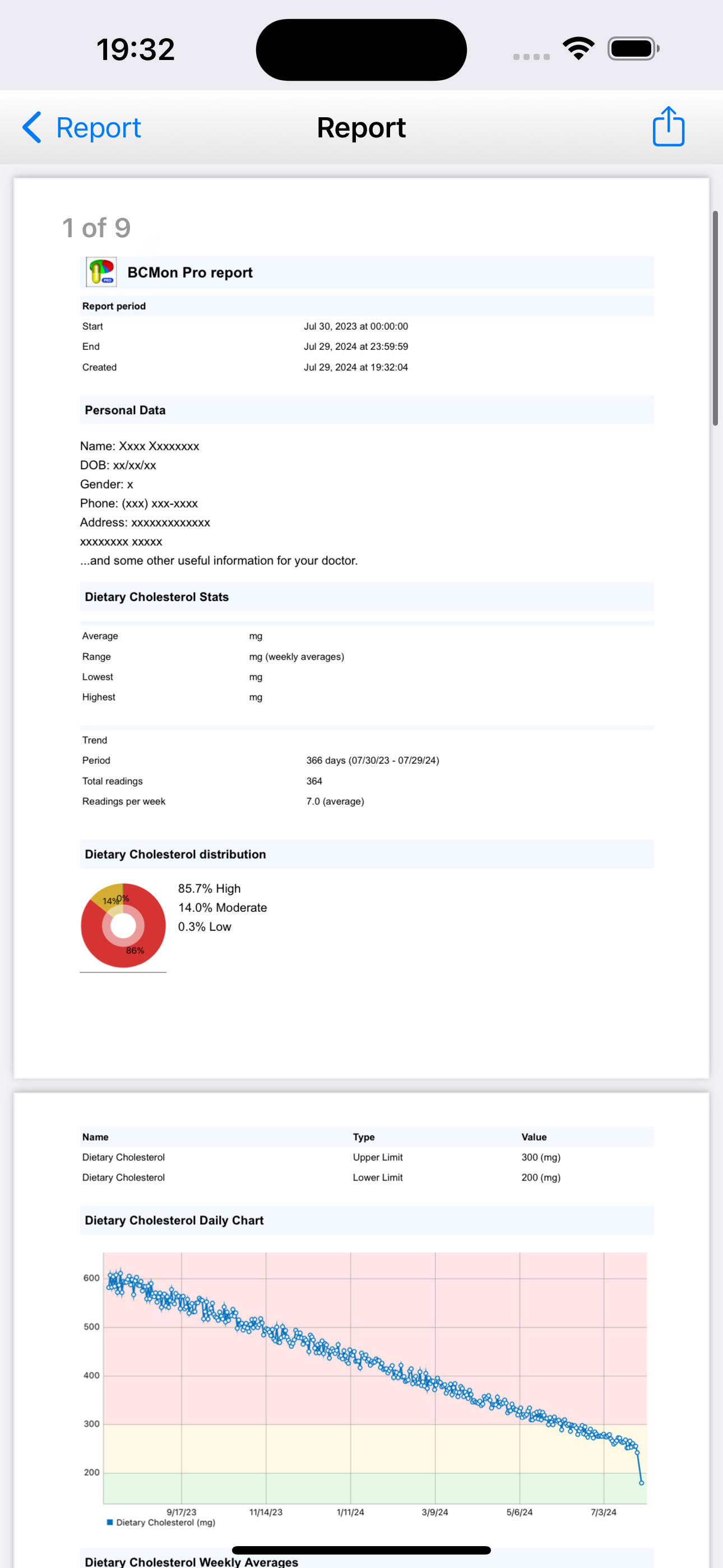This screenshot has height=1568, width=723.
Task: Tap the 'BCMon Pro report' heading
Action: [x=190, y=273]
